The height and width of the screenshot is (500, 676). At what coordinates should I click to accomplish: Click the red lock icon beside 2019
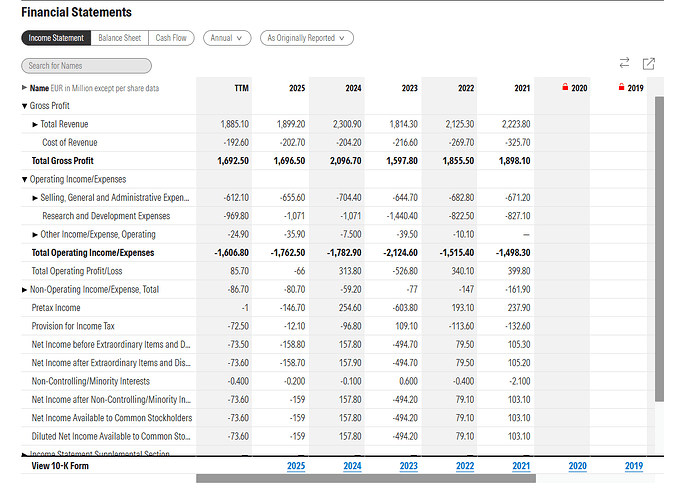pyautogui.click(x=622, y=88)
